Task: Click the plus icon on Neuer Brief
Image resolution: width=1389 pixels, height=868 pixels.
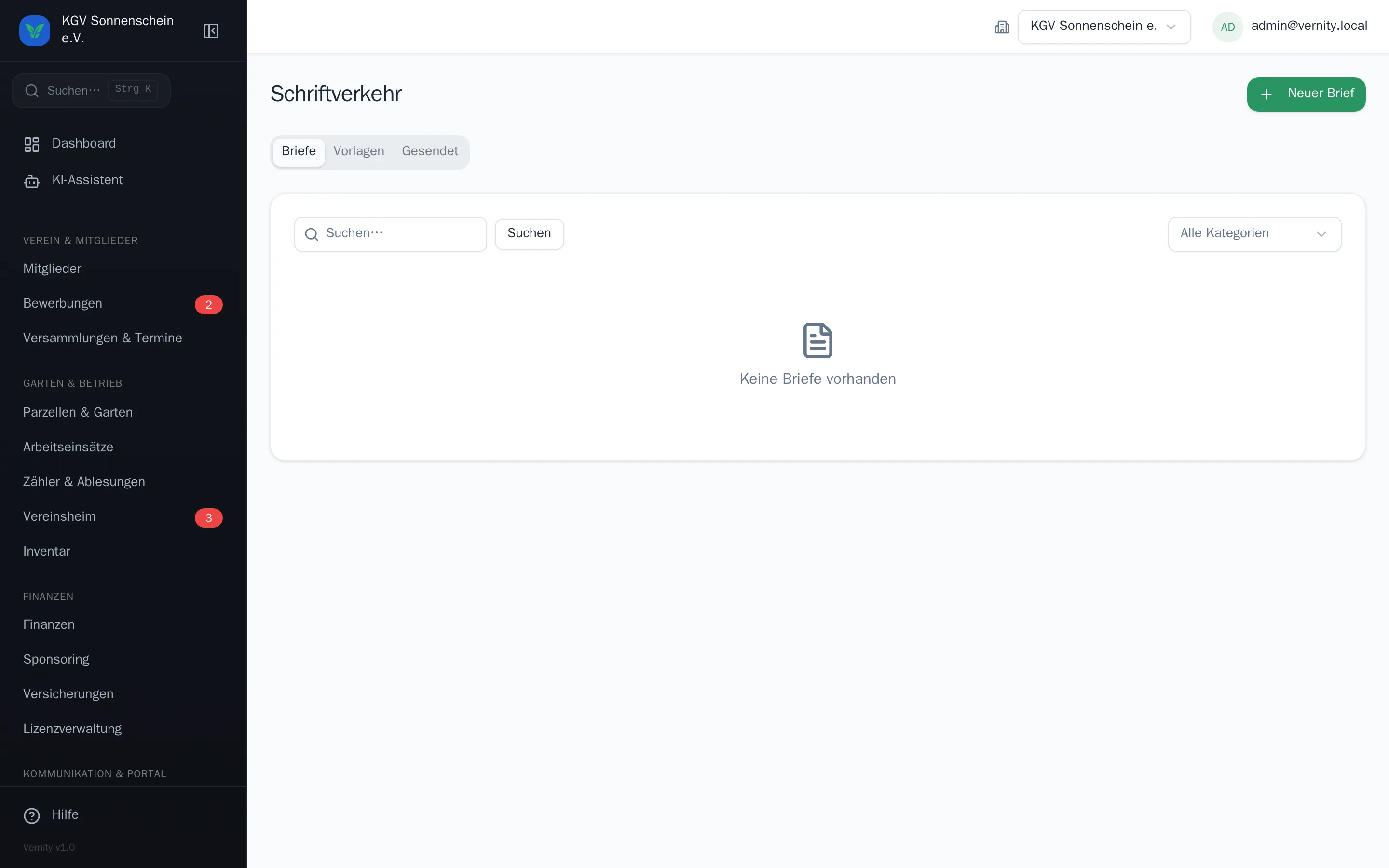Action: pos(1266,94)
